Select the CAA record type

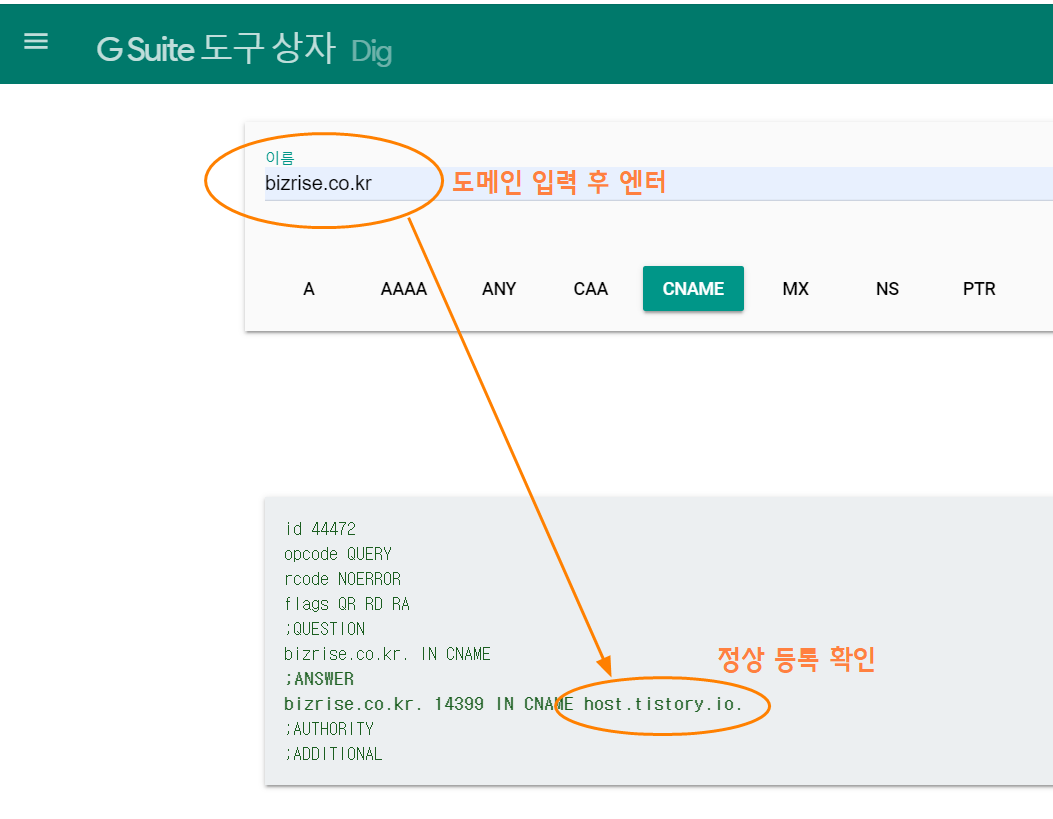[590, 289]
